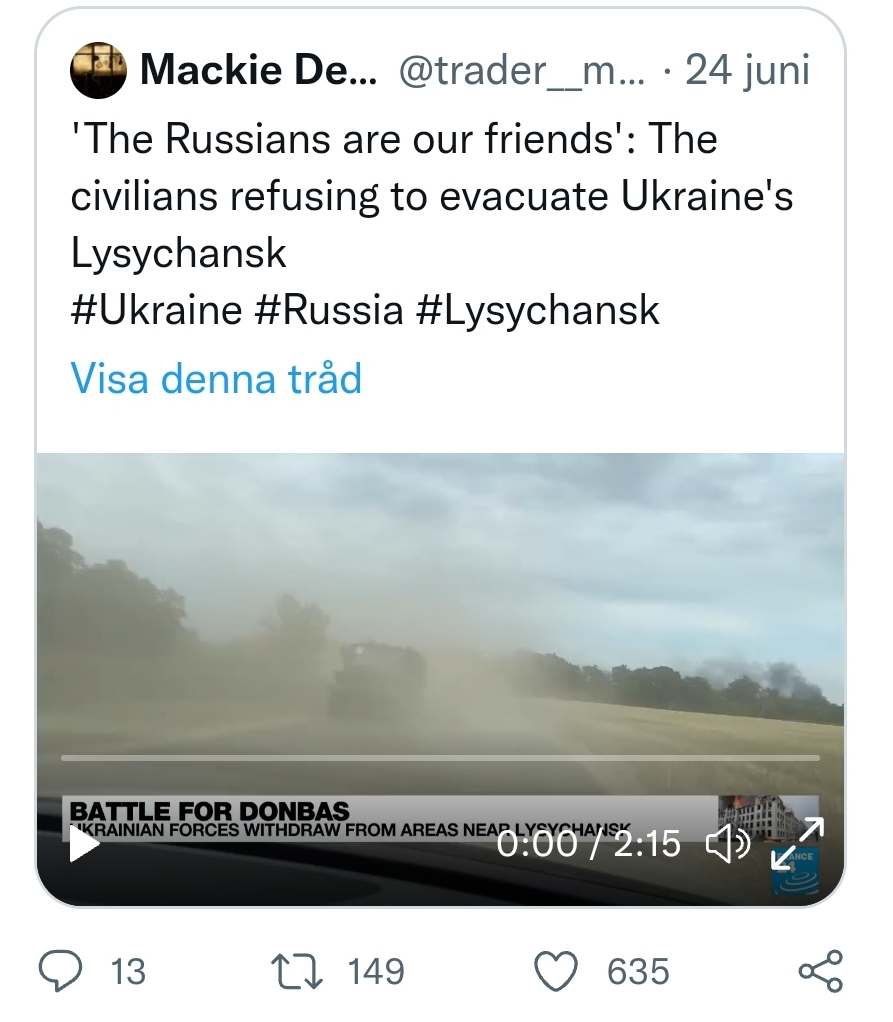Click the 149 retweets count
893x1022 pixels.
tap(376, 971)
